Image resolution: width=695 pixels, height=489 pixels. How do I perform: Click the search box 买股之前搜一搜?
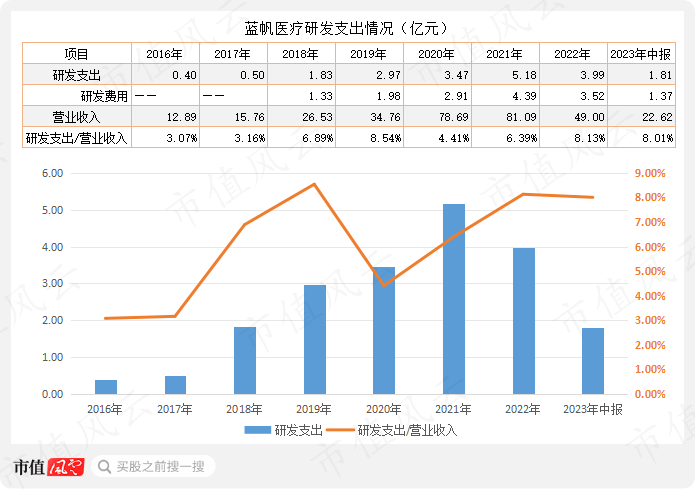(x=153, y=466)
